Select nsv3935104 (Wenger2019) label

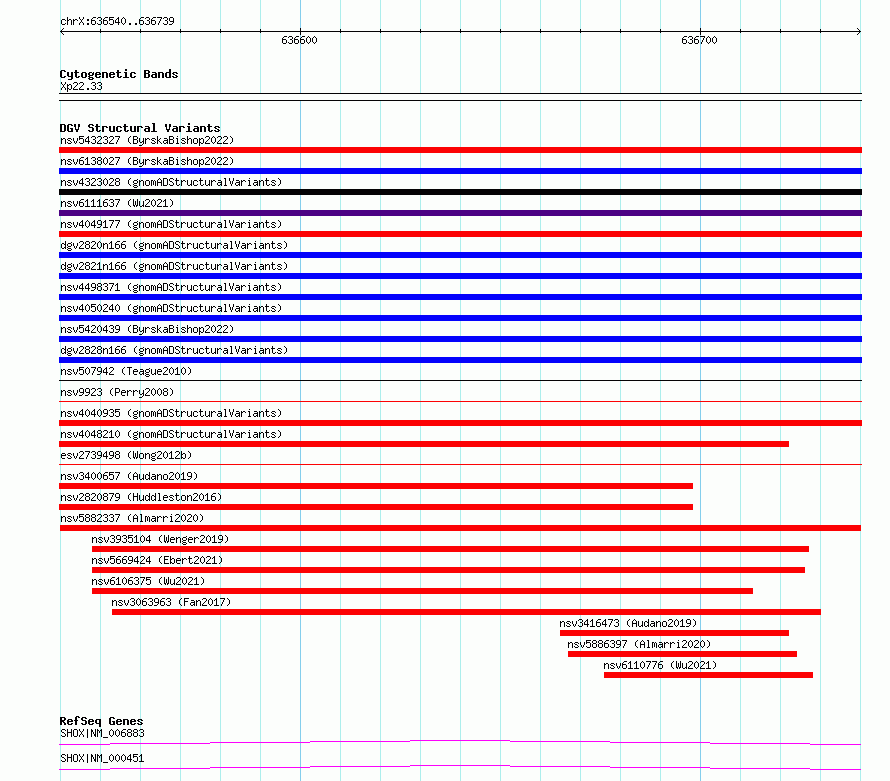pyautogui.click(x=160, y=539)
